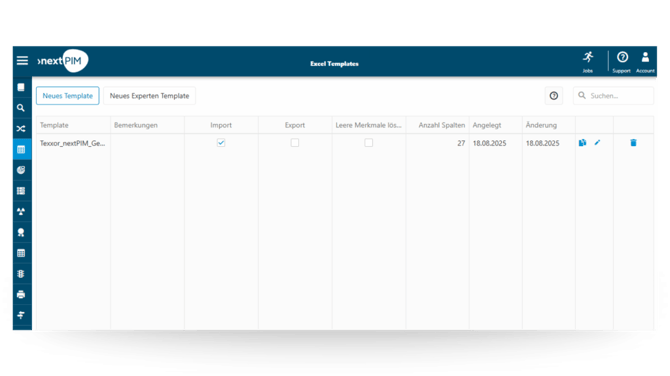Image resolution: width=670 pixels, height=376 pixels.
Task: Click the list grid sidebar icon
Action: point(21,191)
